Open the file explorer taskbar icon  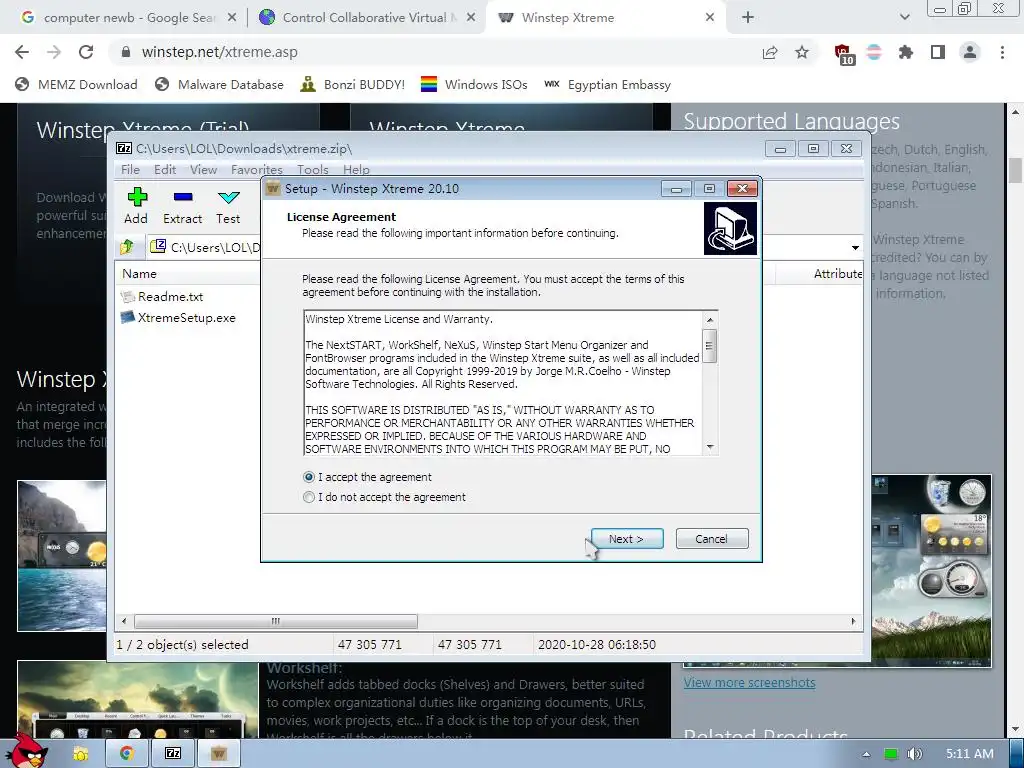[81, 754]
